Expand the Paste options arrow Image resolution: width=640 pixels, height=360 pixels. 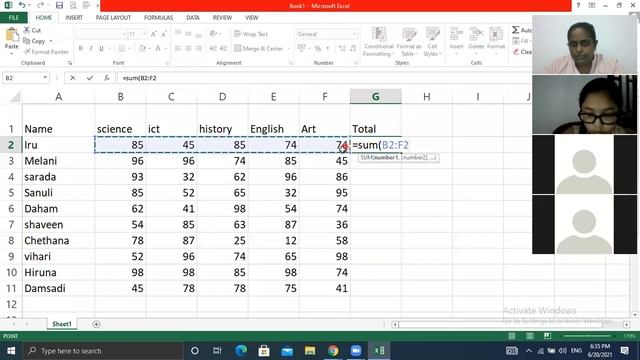(x=11, y=53)
